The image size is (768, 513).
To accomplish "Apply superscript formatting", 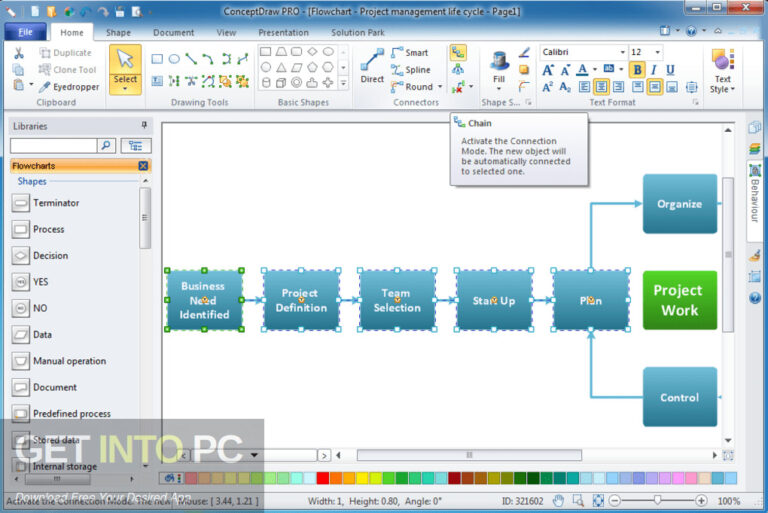I will point(548,87).
